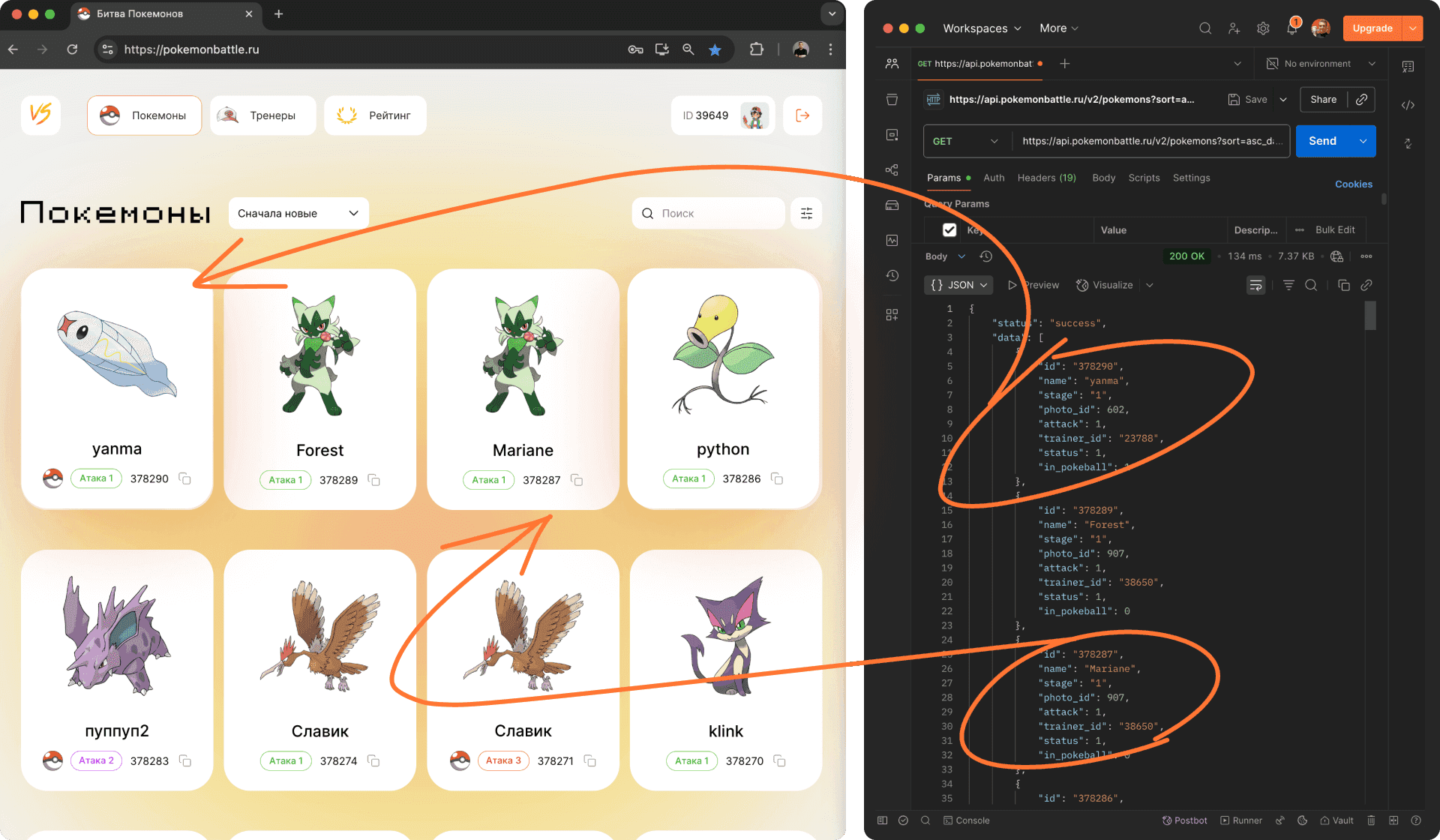The width and height of the screenshot is (1440, 840).
Task: Toggle the word wrap button in the response viewer
Action: click(x=1255, y=285)
